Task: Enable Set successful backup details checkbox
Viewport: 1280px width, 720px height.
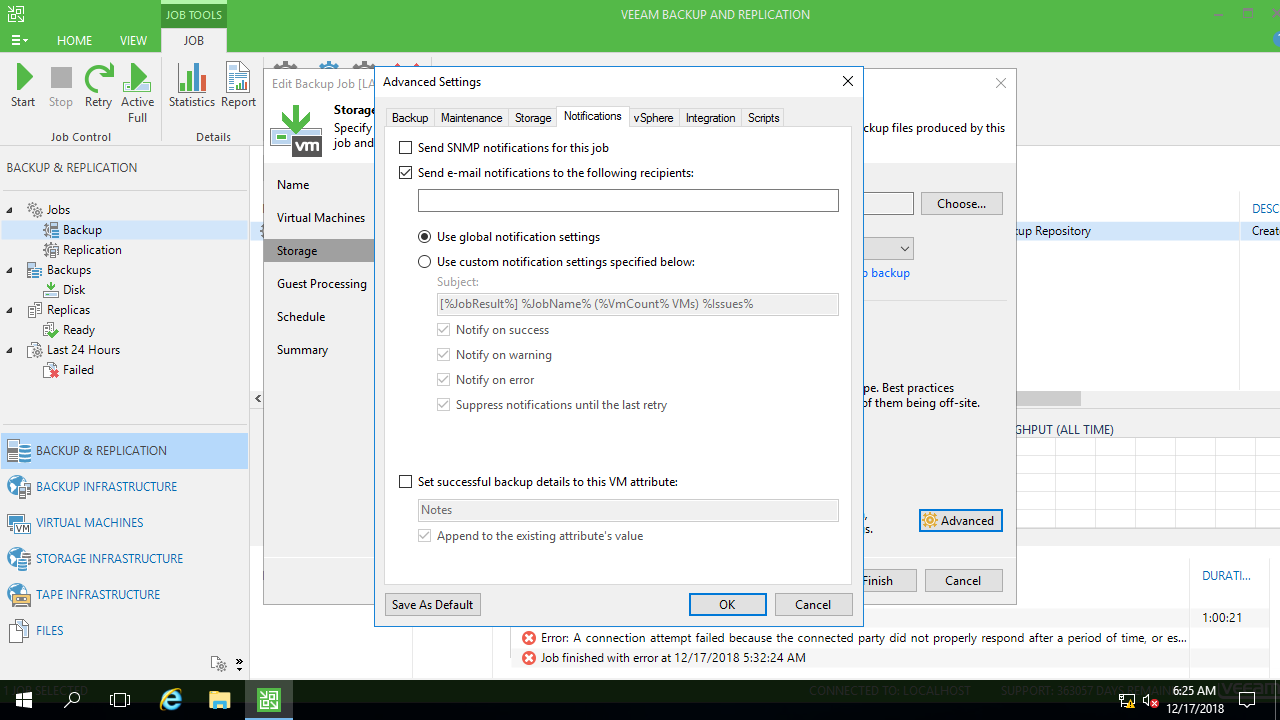Action: 406,482
